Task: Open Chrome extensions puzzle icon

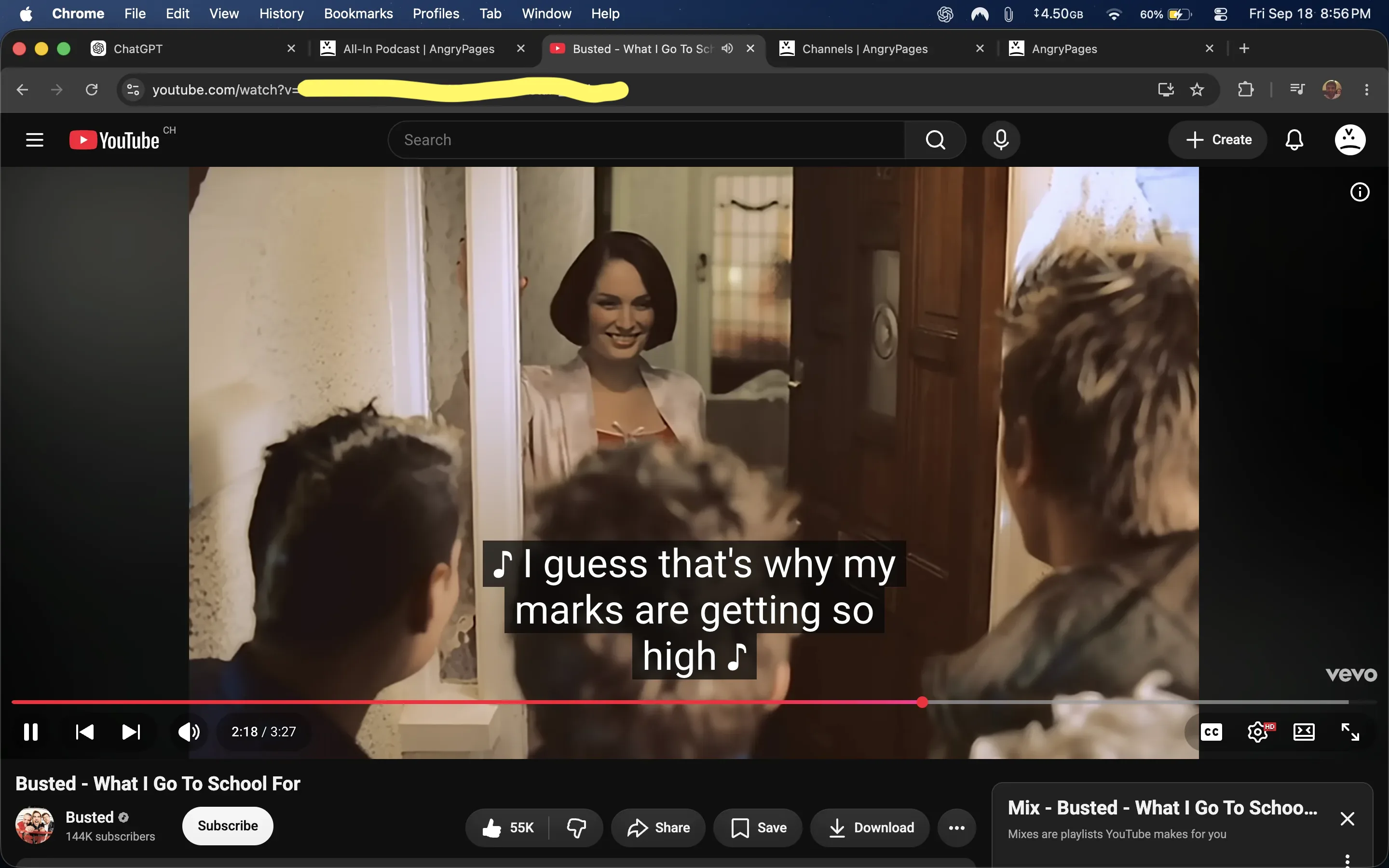Action: pyautogui.click(x=1245, y=90)
